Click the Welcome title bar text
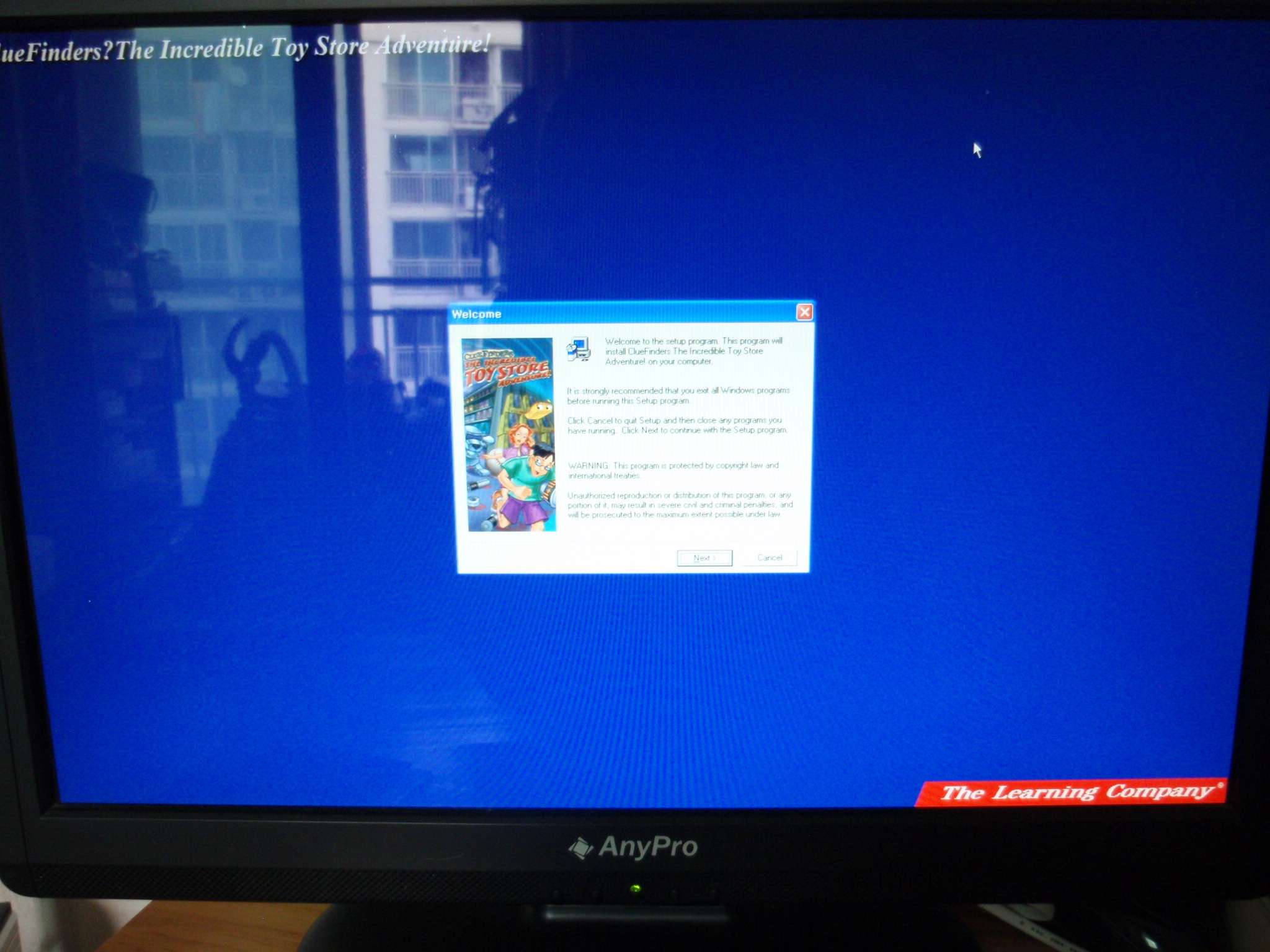1270x952 pixels. click(476, 314)
